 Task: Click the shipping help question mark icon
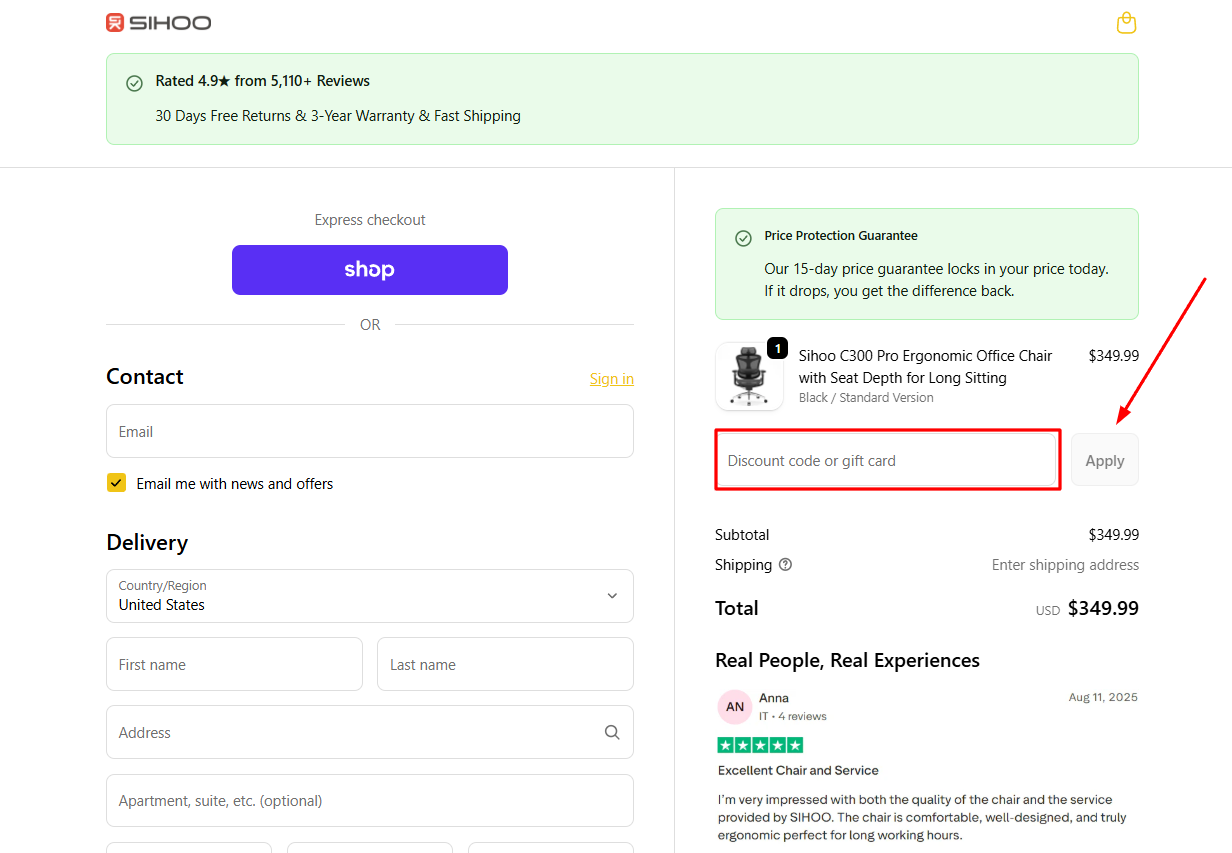pyautogui.click(x=785, y=565)
